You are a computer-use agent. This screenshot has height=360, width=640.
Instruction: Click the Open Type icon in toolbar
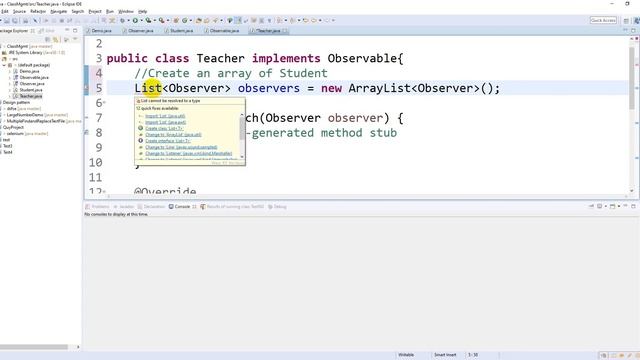tap(199, 20)
